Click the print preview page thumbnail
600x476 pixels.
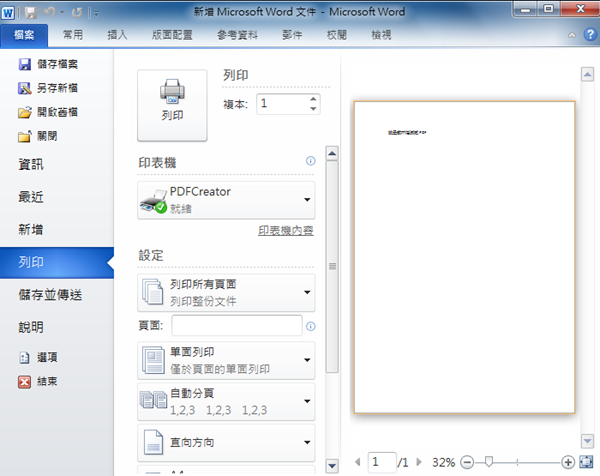[x=465, y=257]
